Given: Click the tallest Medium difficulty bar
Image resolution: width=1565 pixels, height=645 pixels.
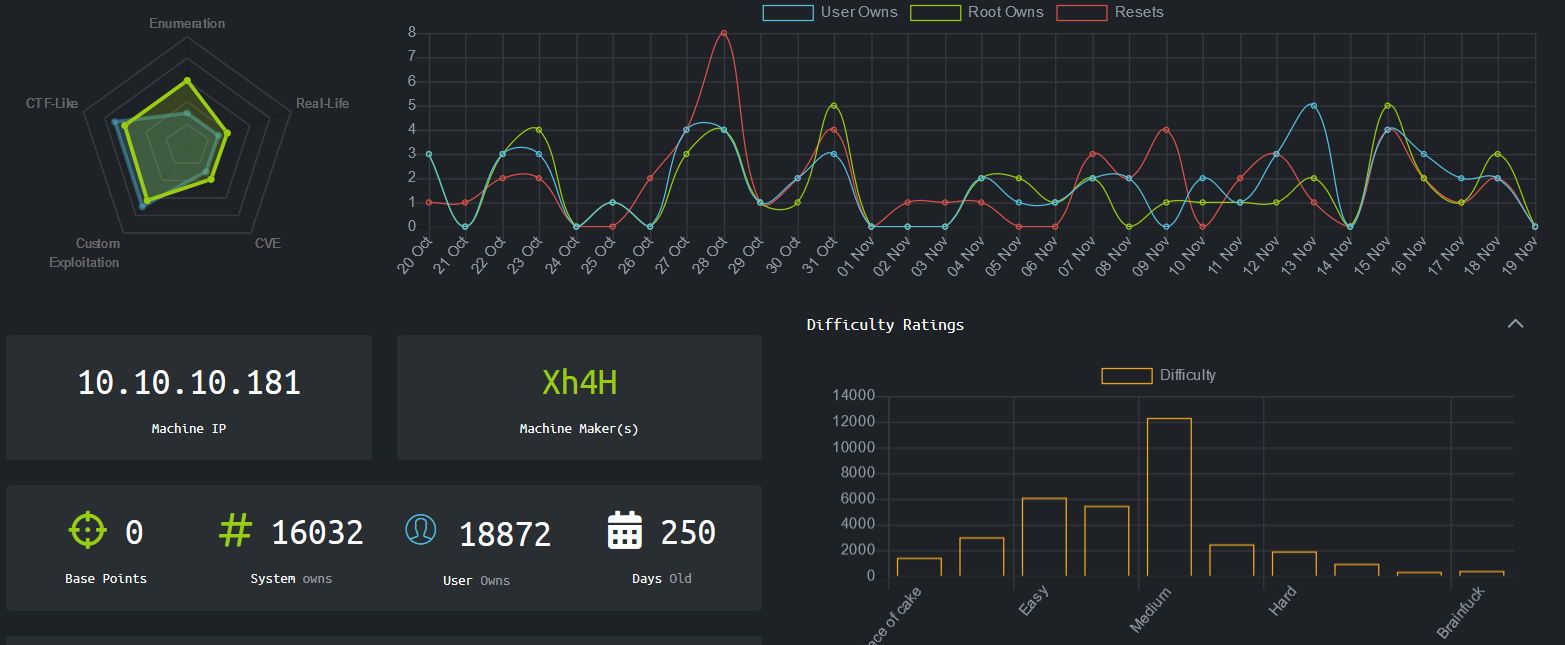Looking at the screenshot, I should [x=1169, y=497].
